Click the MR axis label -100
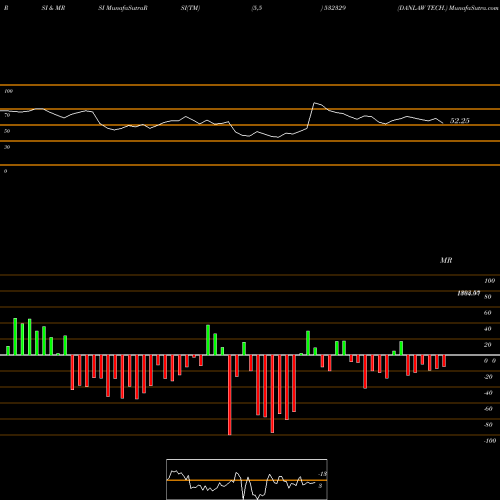Viewport: 500px width, 500px height. pyautogui.click(x=490, y=441)
